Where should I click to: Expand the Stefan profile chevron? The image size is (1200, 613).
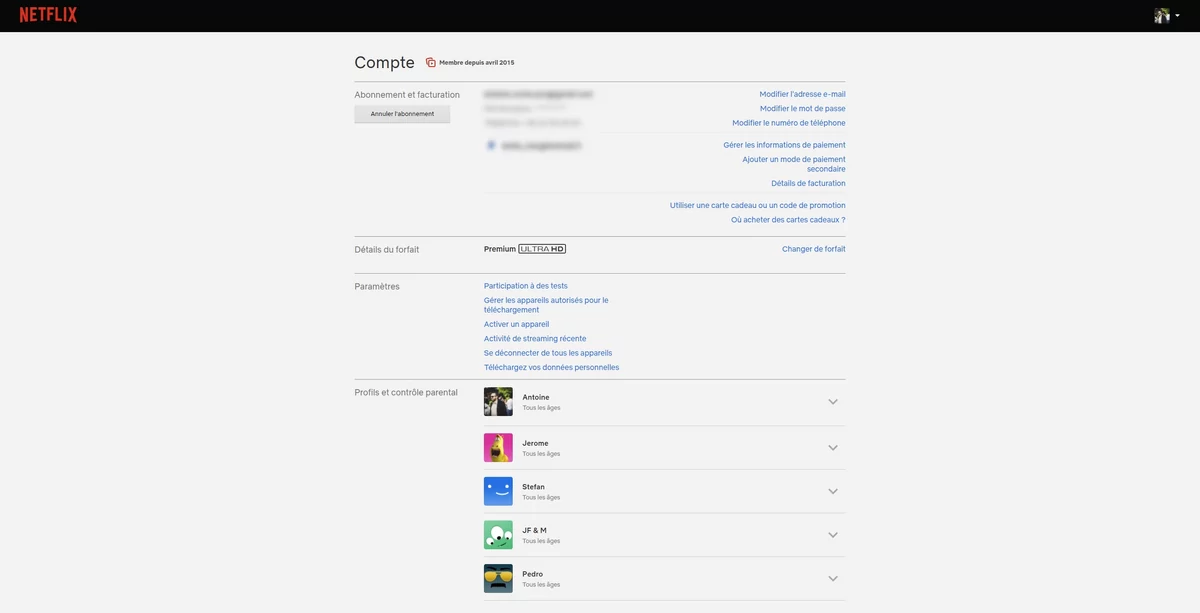[x=833, y=491]
